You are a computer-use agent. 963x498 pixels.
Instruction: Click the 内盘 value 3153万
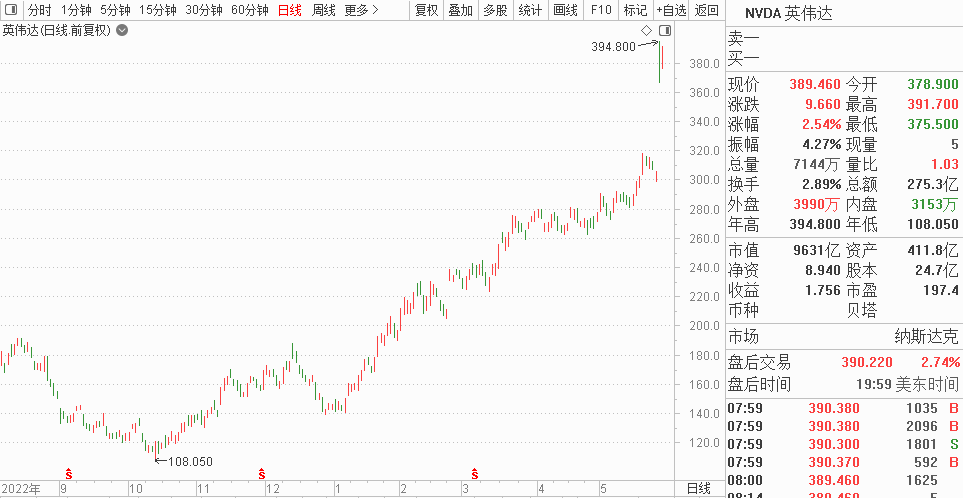935,204
